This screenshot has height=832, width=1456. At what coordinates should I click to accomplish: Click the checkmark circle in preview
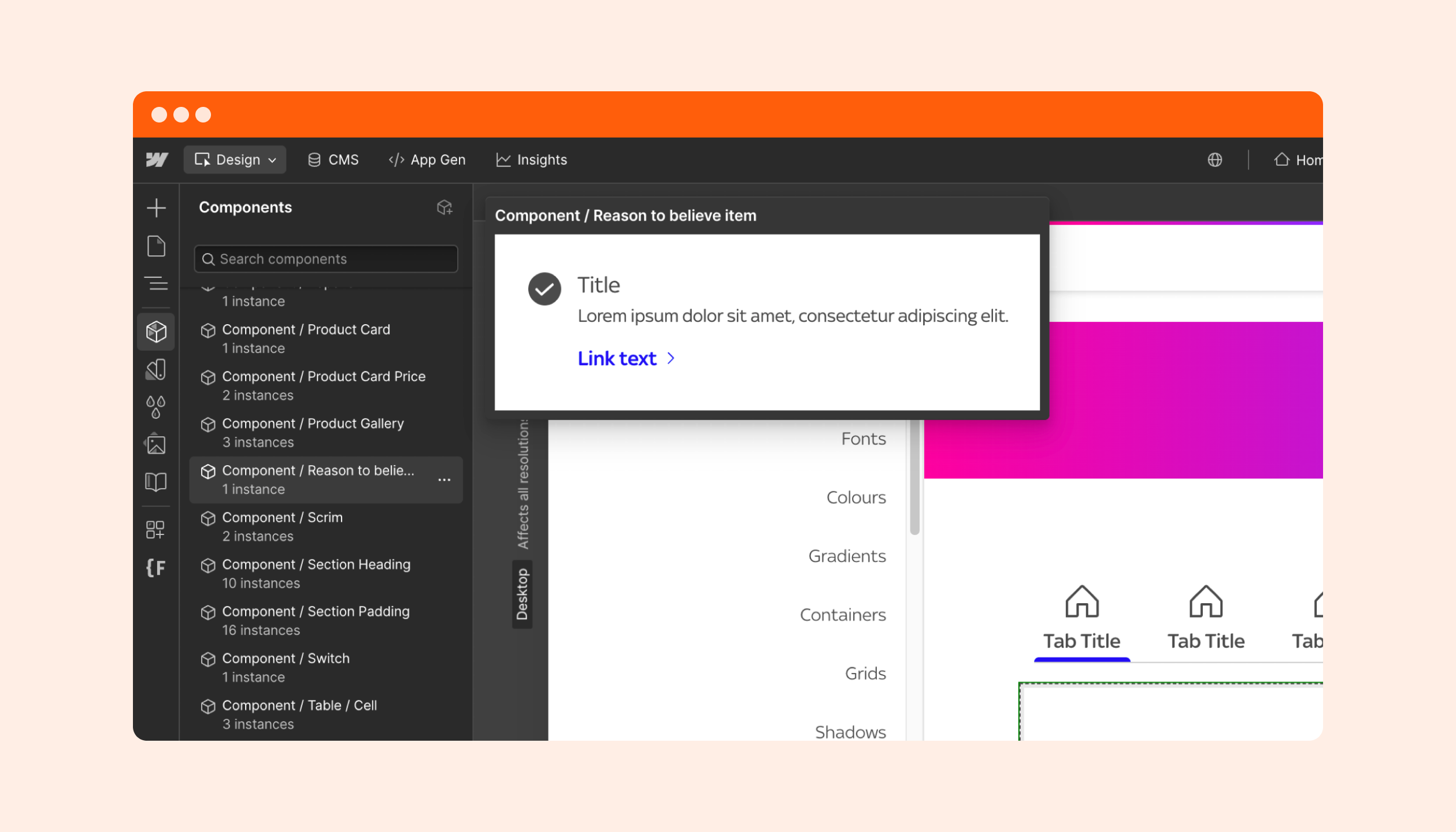click(x=544, y=289)
